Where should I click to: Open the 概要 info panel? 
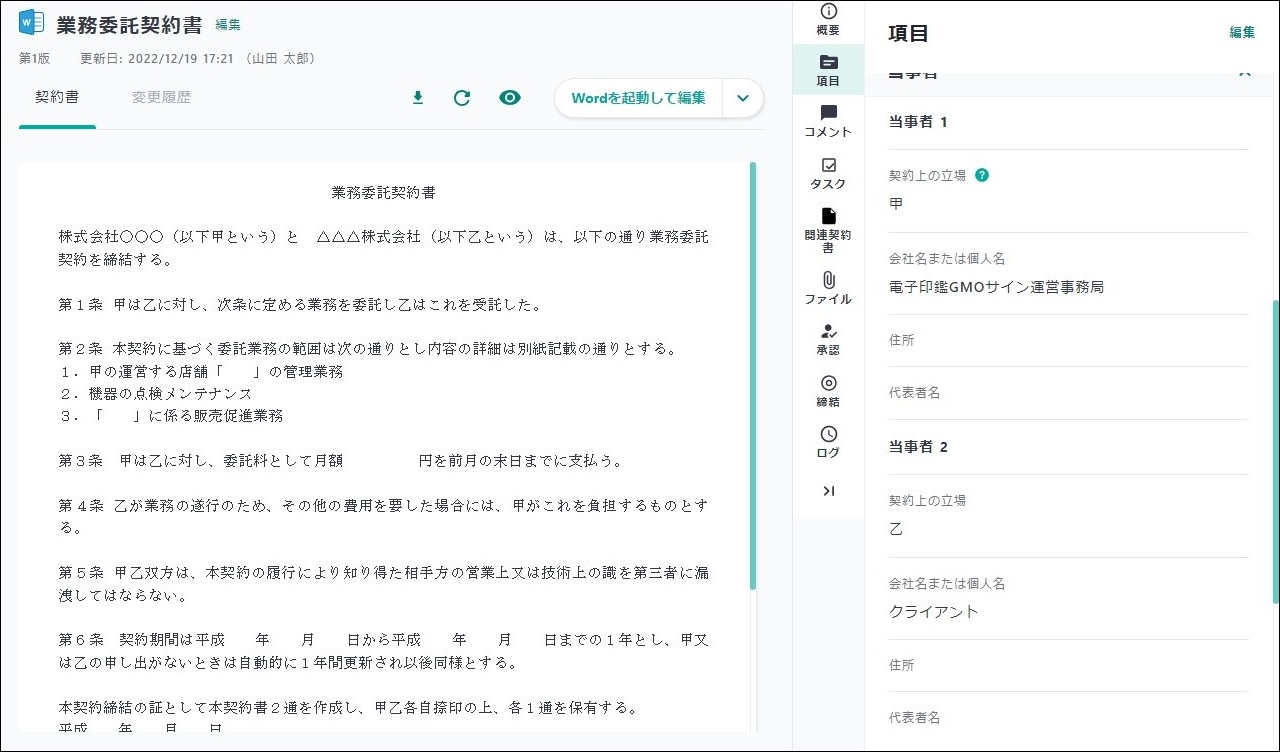click(x=828, y=20)
